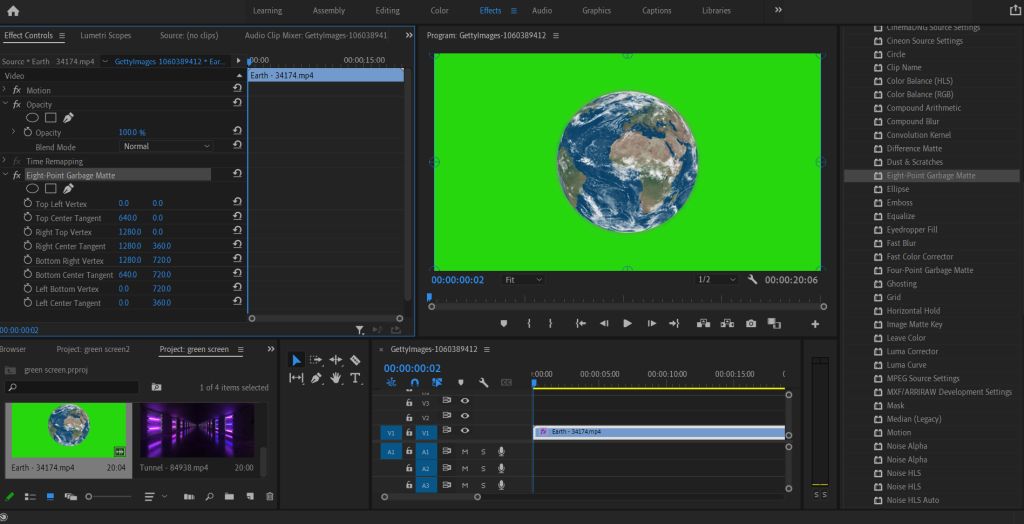Viewport: 1024px width, 524px height.
Task: Open the Blend Mode dropdown
Action: click(x=166, y=146)
